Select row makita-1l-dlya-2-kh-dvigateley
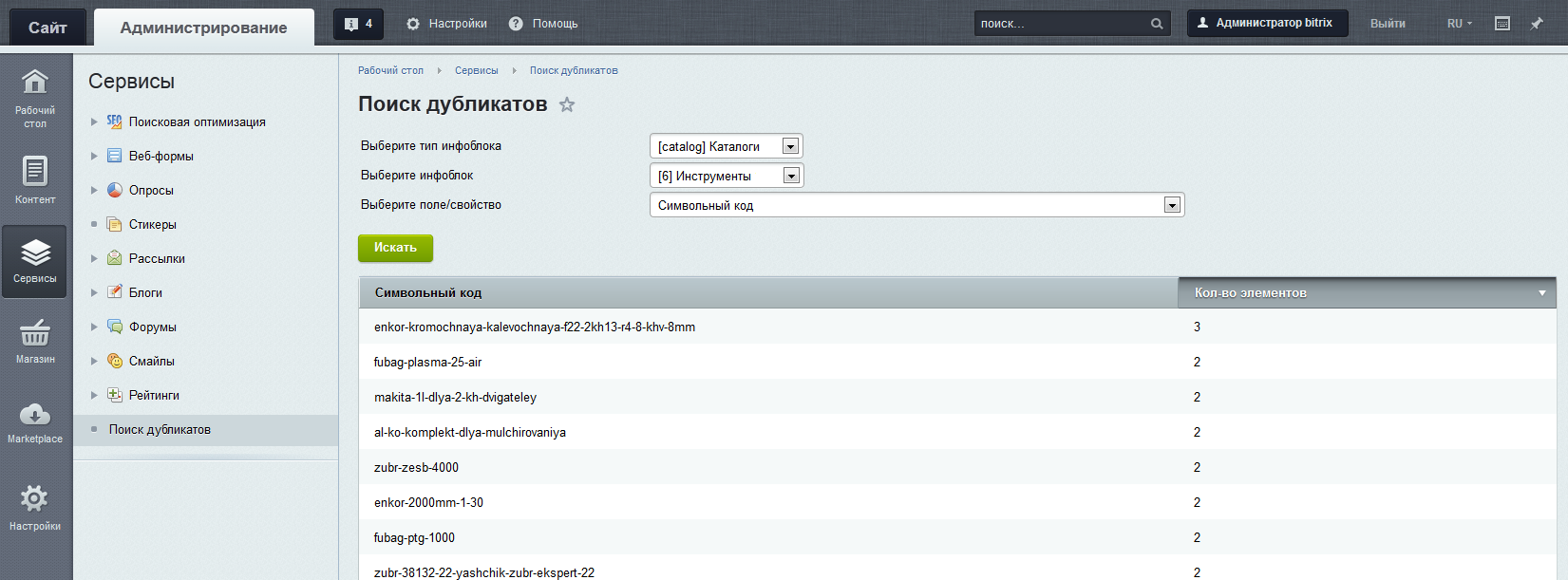1568x580 pixels. 957,397
